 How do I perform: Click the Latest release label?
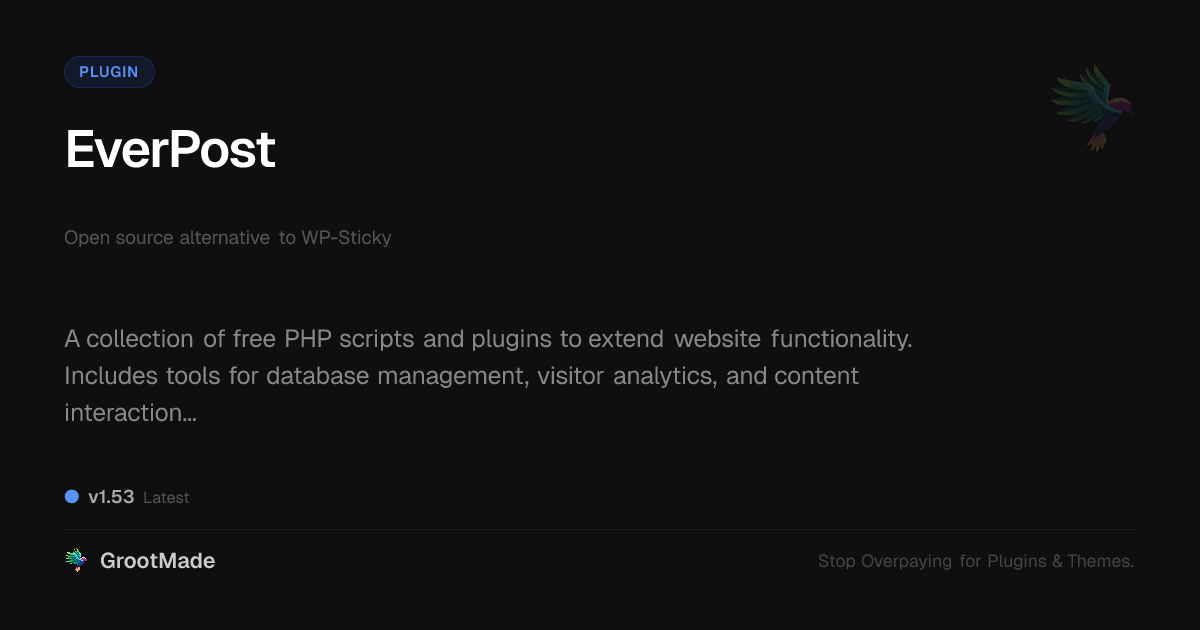coord(166,497)
